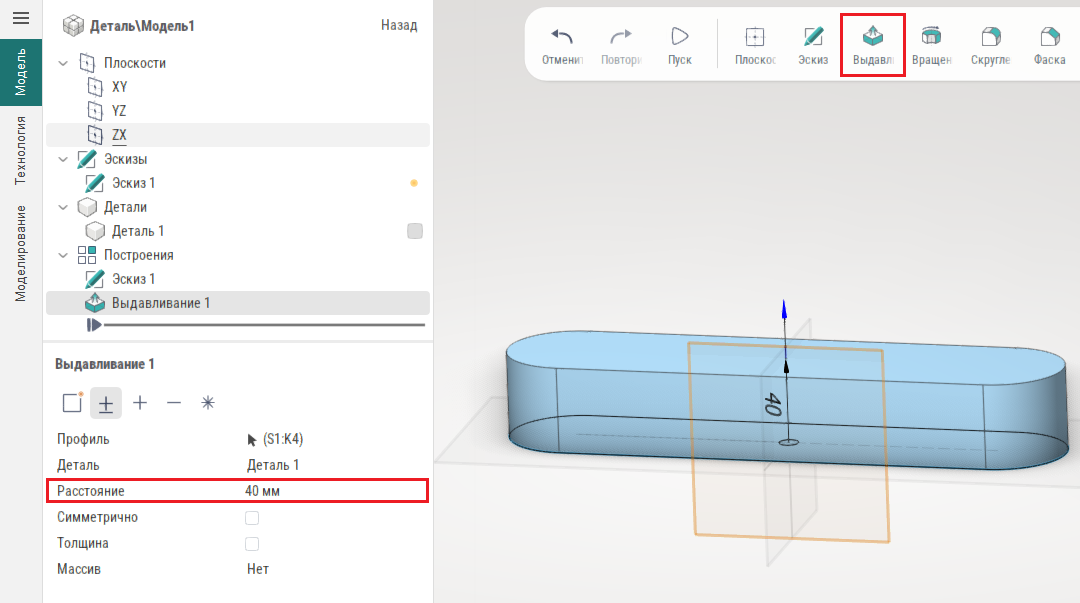Open the Моделирование side tab
Image resolution: width=1080 pixels, height=603 pixels.
20,253
